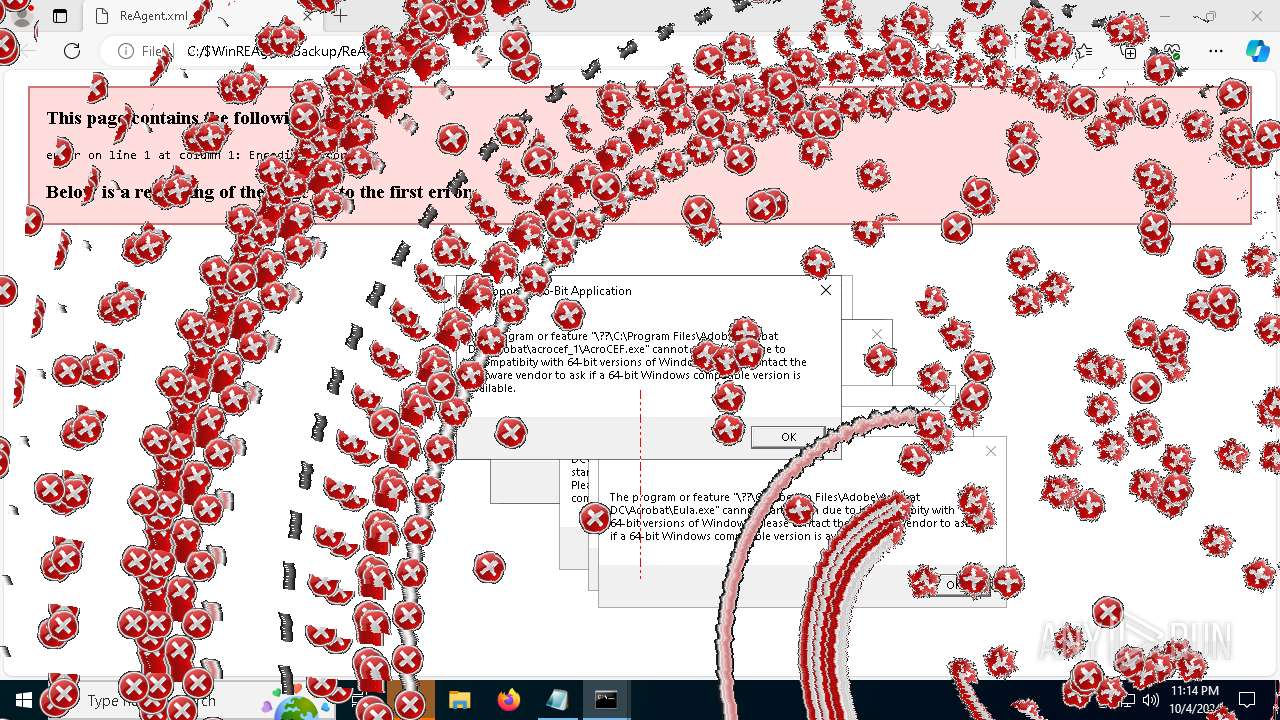Viewport: 1280px width, 720px height.
Task: Switch to the command prompt window
Action: (x=606, y=700)
